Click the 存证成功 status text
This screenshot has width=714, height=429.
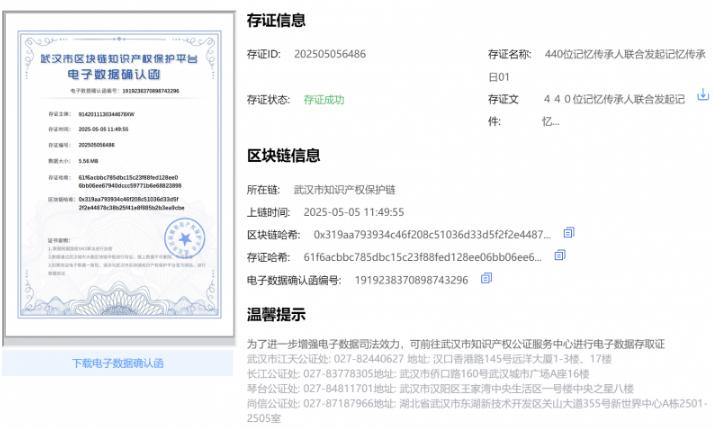coord(324,99)
